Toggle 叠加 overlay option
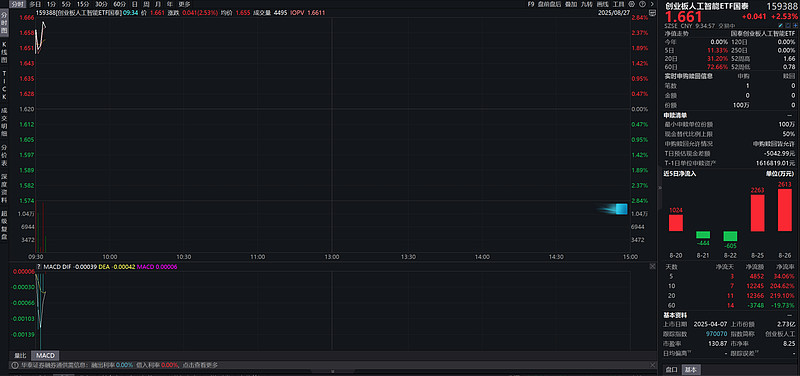 [571, 4]
